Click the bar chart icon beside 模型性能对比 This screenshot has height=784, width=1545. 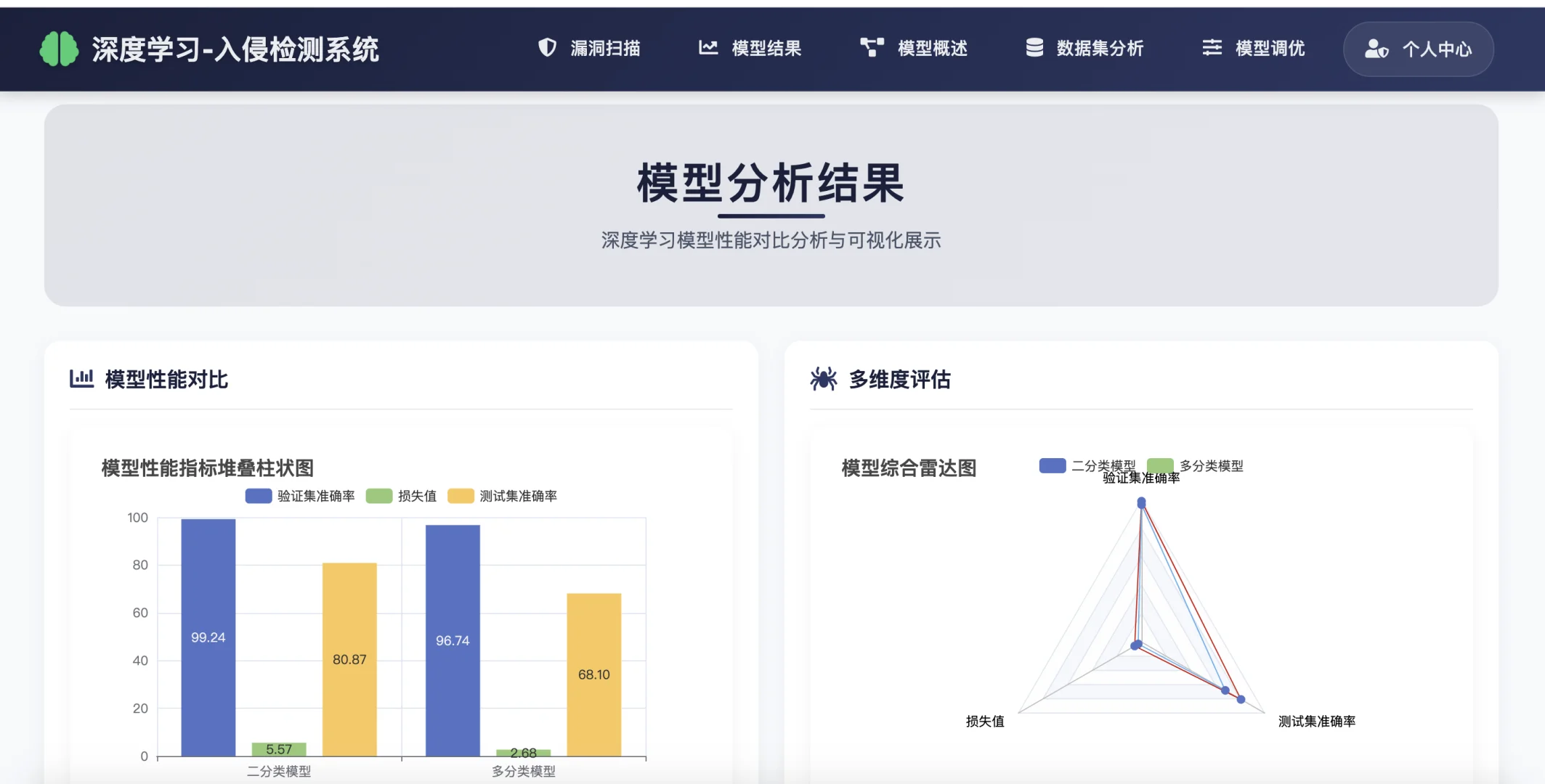click(x=81, y=378)
